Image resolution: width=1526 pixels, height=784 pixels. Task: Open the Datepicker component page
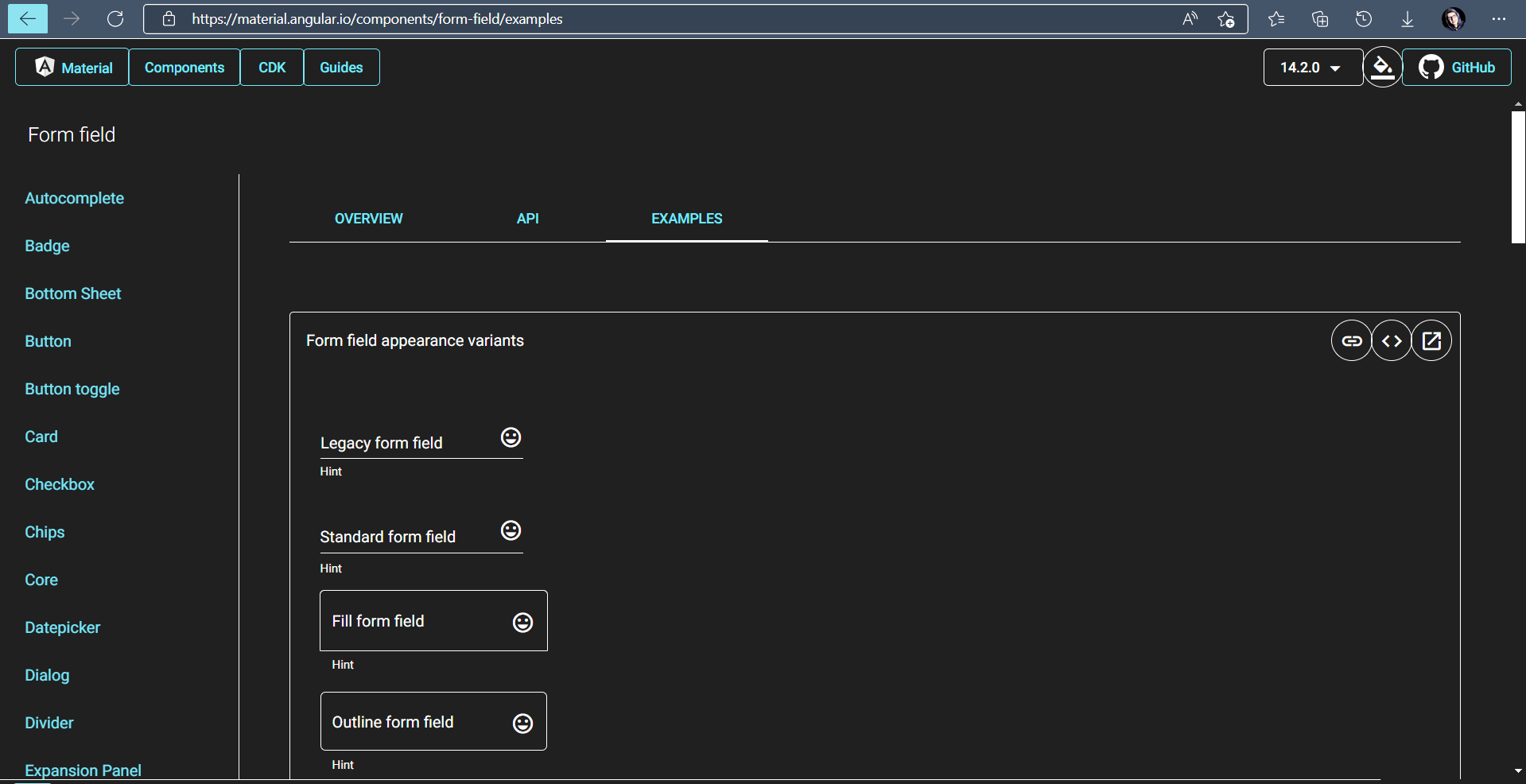62,627
